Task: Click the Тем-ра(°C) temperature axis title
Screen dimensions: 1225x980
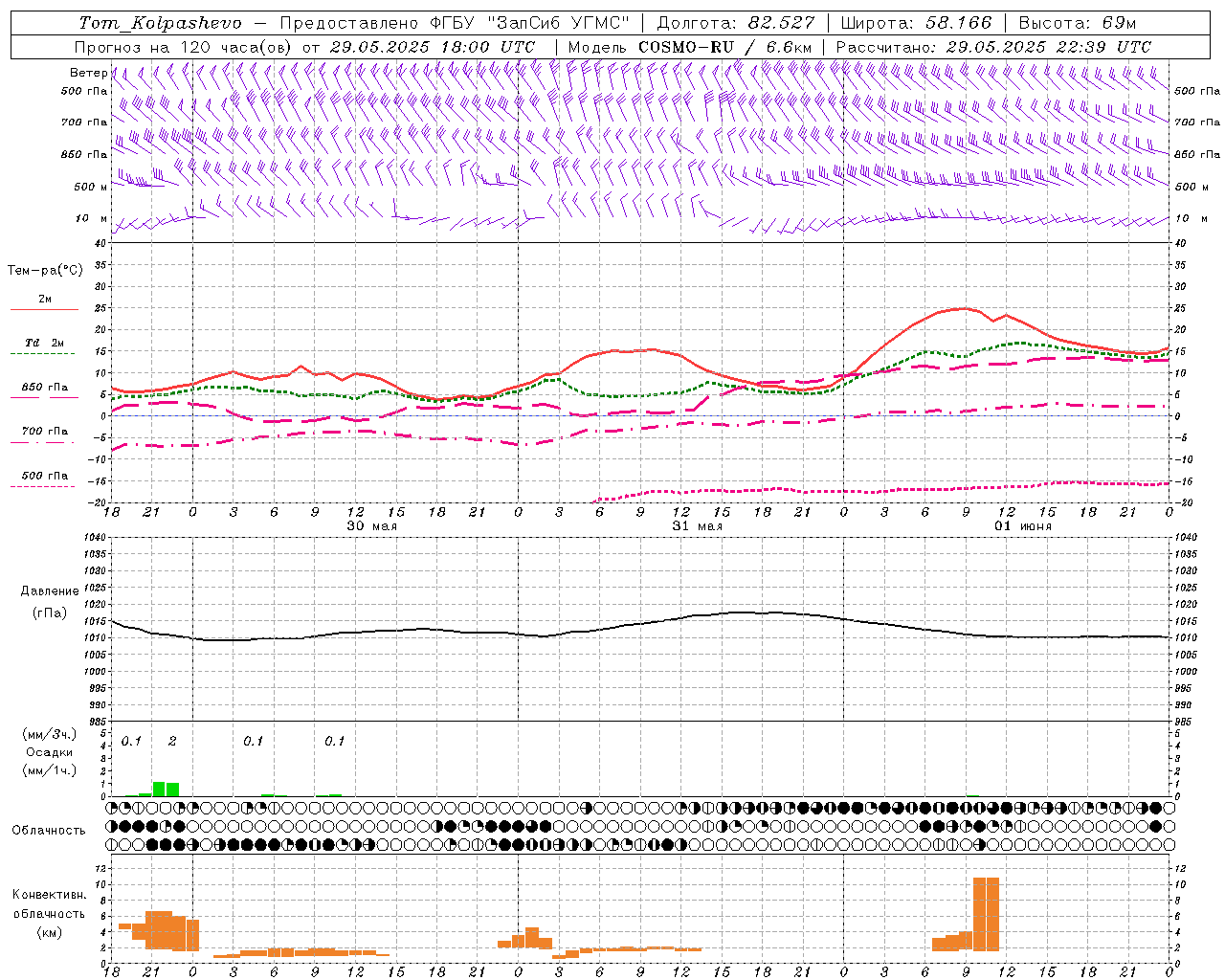Action: (45, 271)
